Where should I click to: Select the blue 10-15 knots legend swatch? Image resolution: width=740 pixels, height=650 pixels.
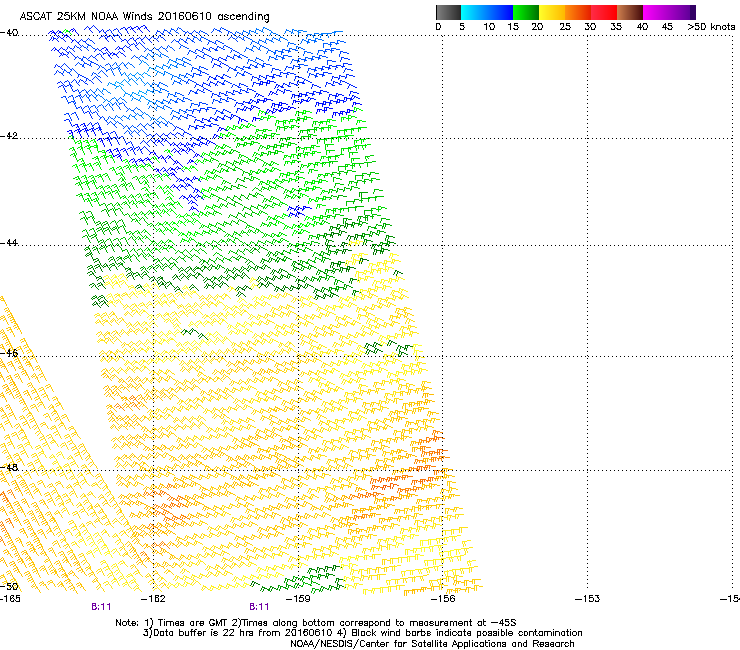click(500, 12)
